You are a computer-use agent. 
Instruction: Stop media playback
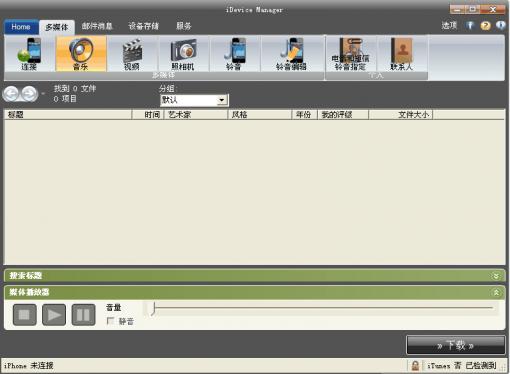pyautogui.click(x=25, y=315)
